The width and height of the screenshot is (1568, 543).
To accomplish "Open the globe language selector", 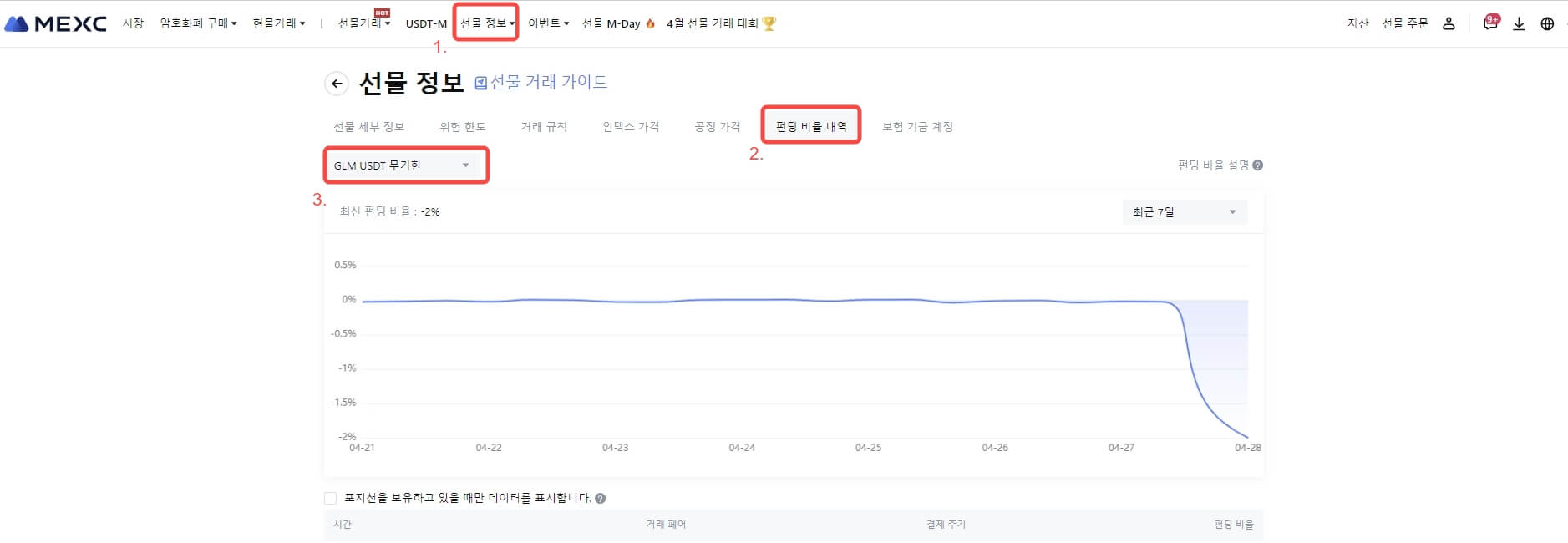I will click(1547, 23).
